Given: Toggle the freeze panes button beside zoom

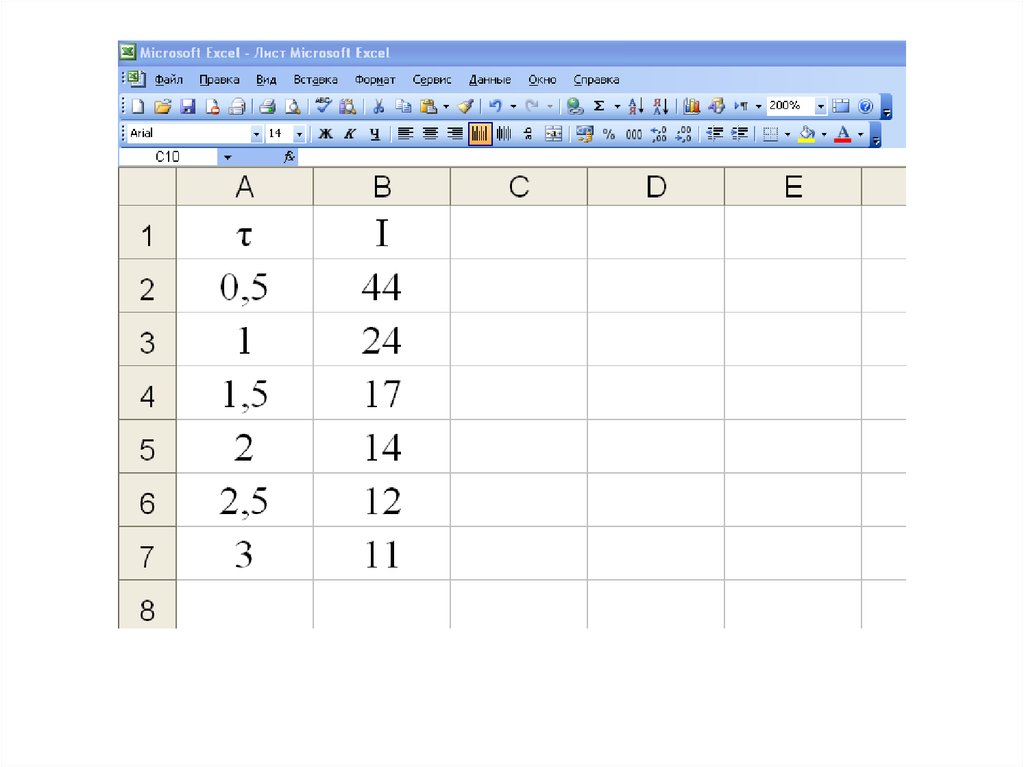Looking at the screenshot, I should [x=840, y=106].
